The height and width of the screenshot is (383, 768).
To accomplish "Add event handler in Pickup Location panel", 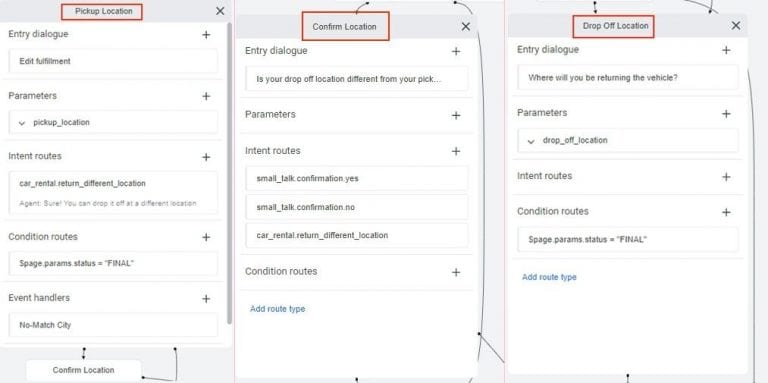I will coord(206,299).
